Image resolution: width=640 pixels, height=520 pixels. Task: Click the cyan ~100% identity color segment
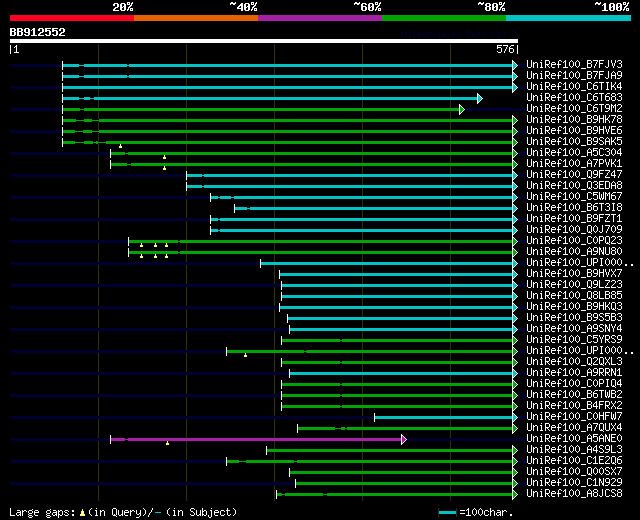(569, 18)
